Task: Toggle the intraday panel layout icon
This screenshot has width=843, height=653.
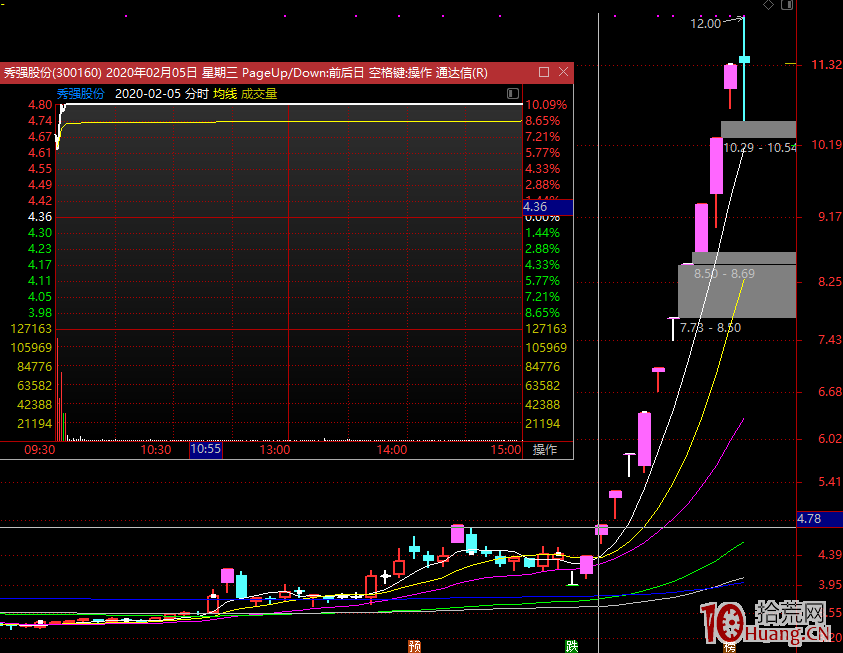Action: (x=513, y=94)
